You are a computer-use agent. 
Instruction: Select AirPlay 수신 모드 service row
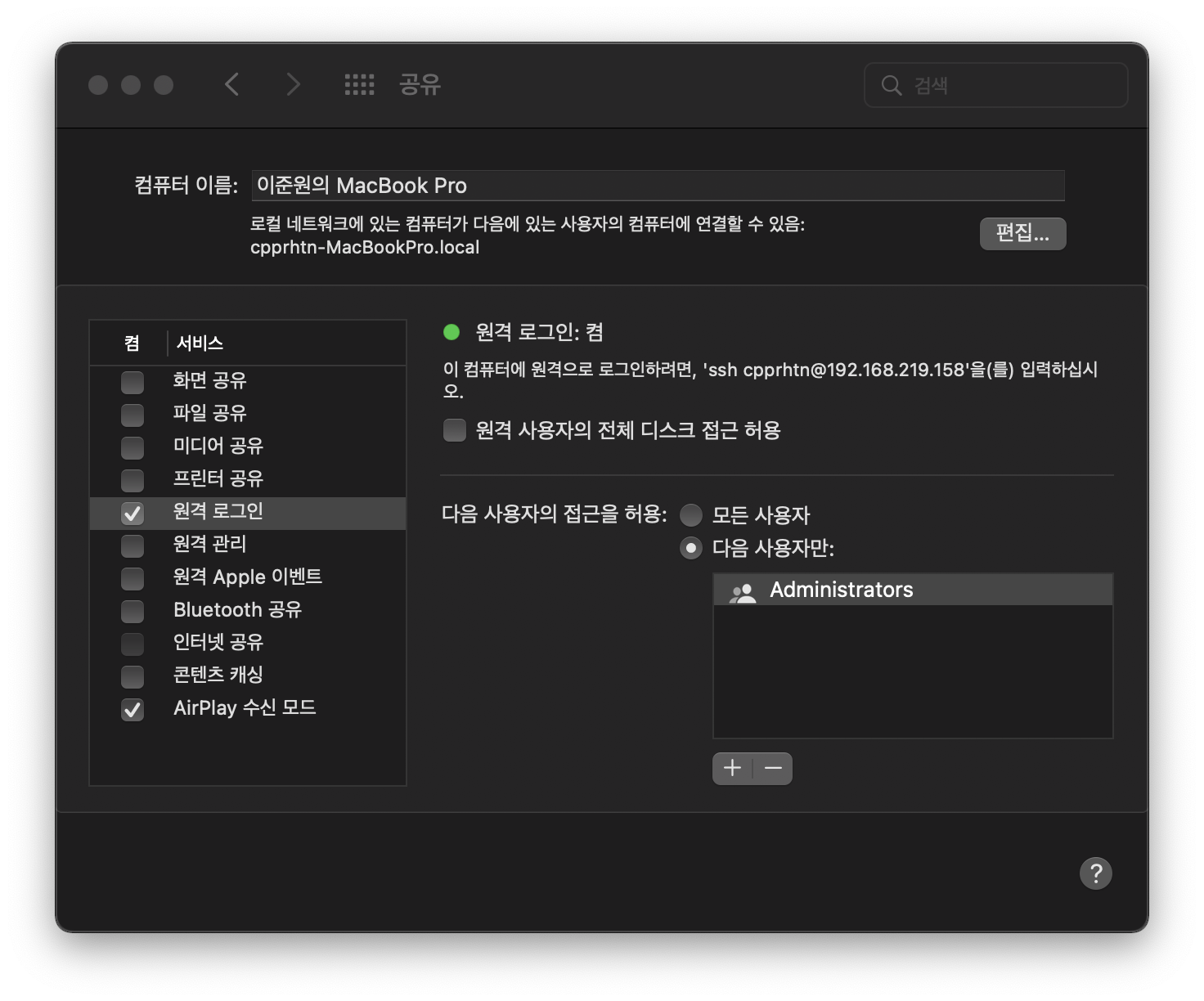click(x=248, y=708)
